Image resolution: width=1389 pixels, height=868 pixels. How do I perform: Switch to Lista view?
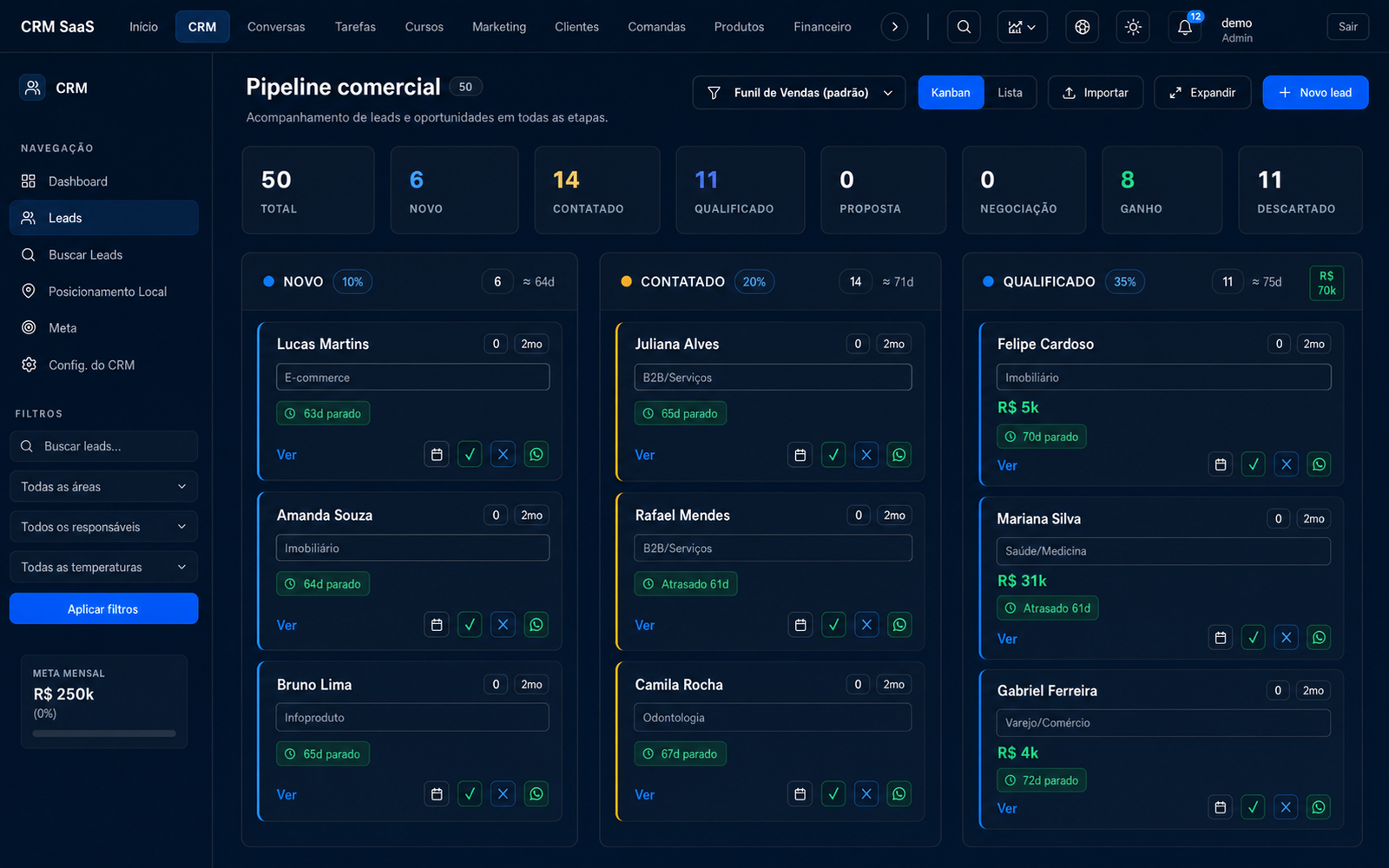click(x=1010, y=93)
